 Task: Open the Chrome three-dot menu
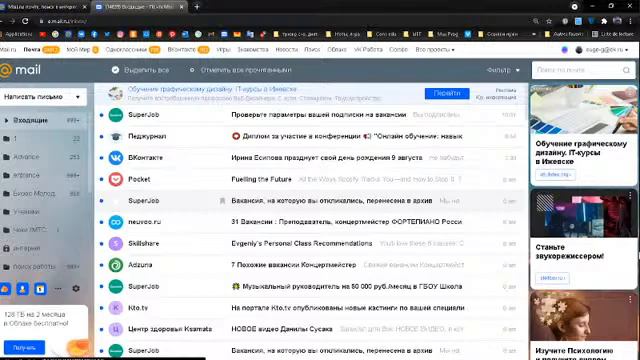click(630, 21)
